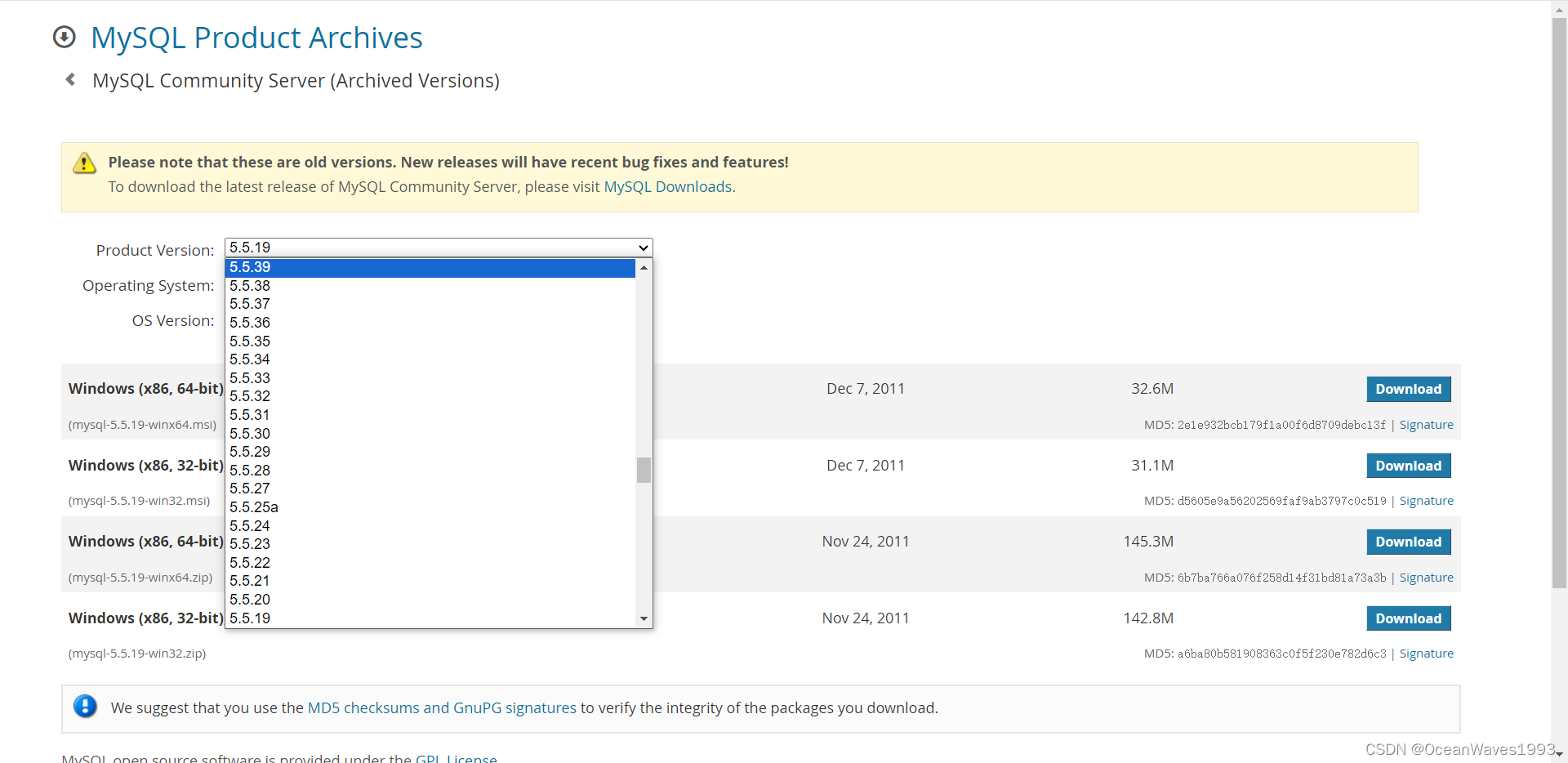Image resolution: width=1568 pixels, height=763 pixels.
Task: Click the version list scroll-down arrow
Action: 644,618
